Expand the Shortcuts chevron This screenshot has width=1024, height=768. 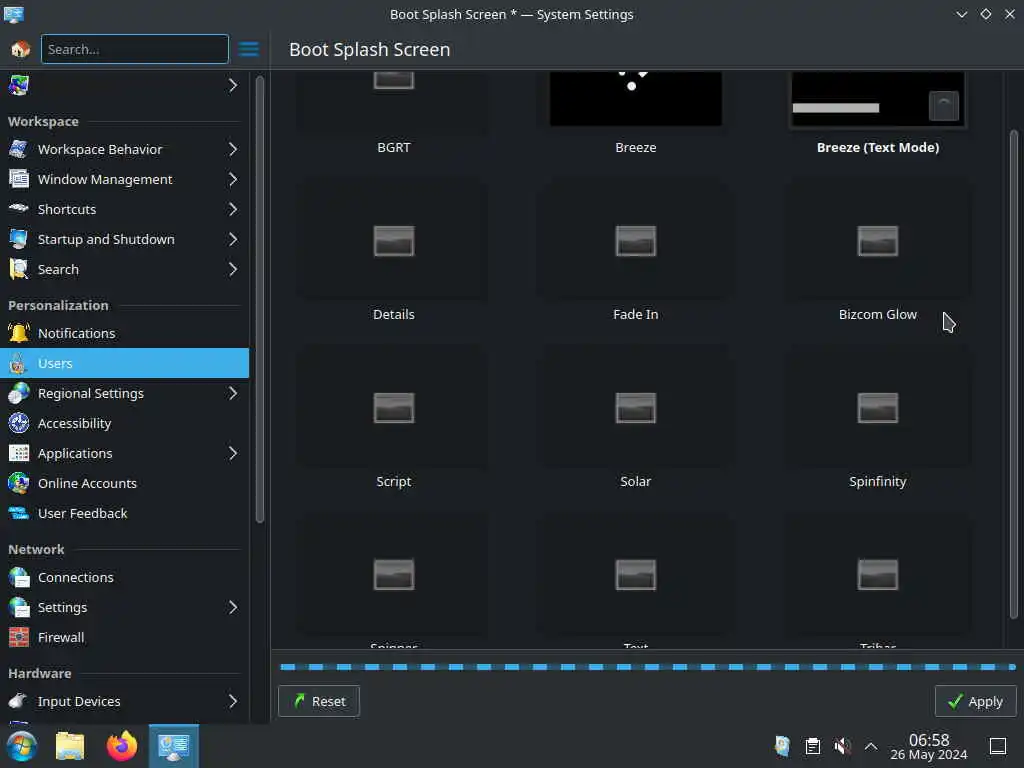pyautogui.click(x=233, y=209)
